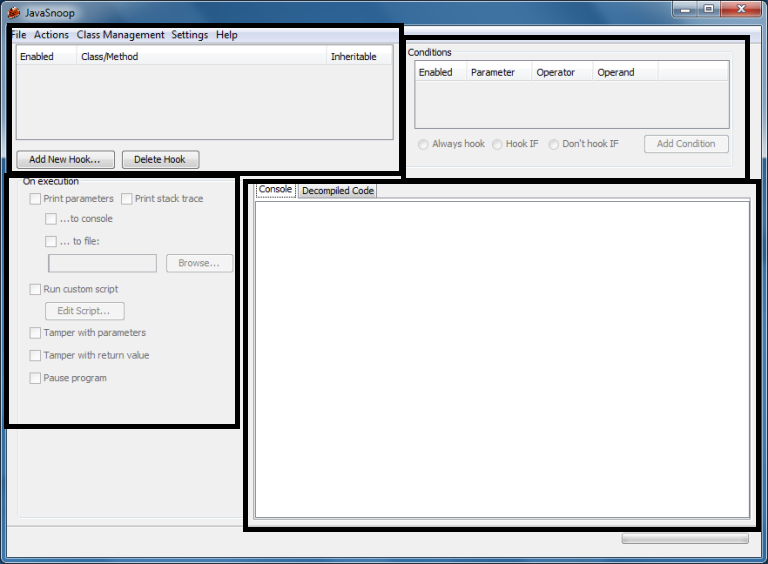Image resolution: width=768 pixels, height=564 pixels.
Task: Toggle the Print stack trace checkbox
Action: tap(127, 199)
